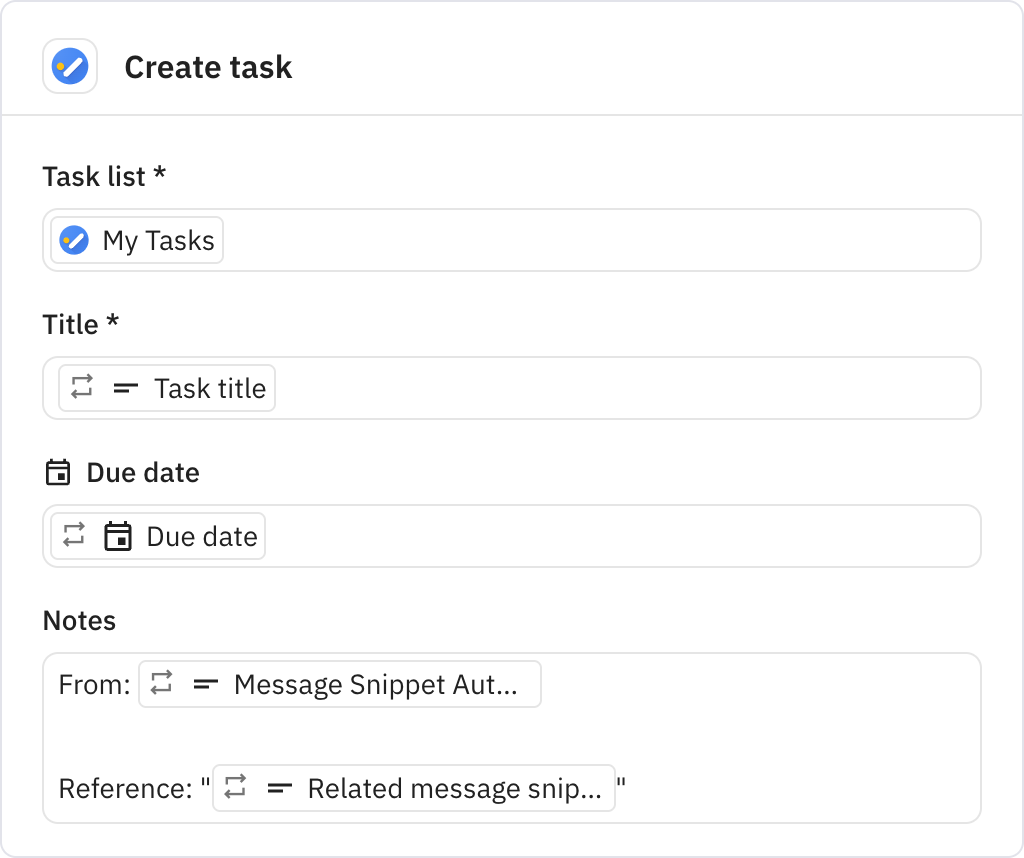Click the Title input field

600,388
